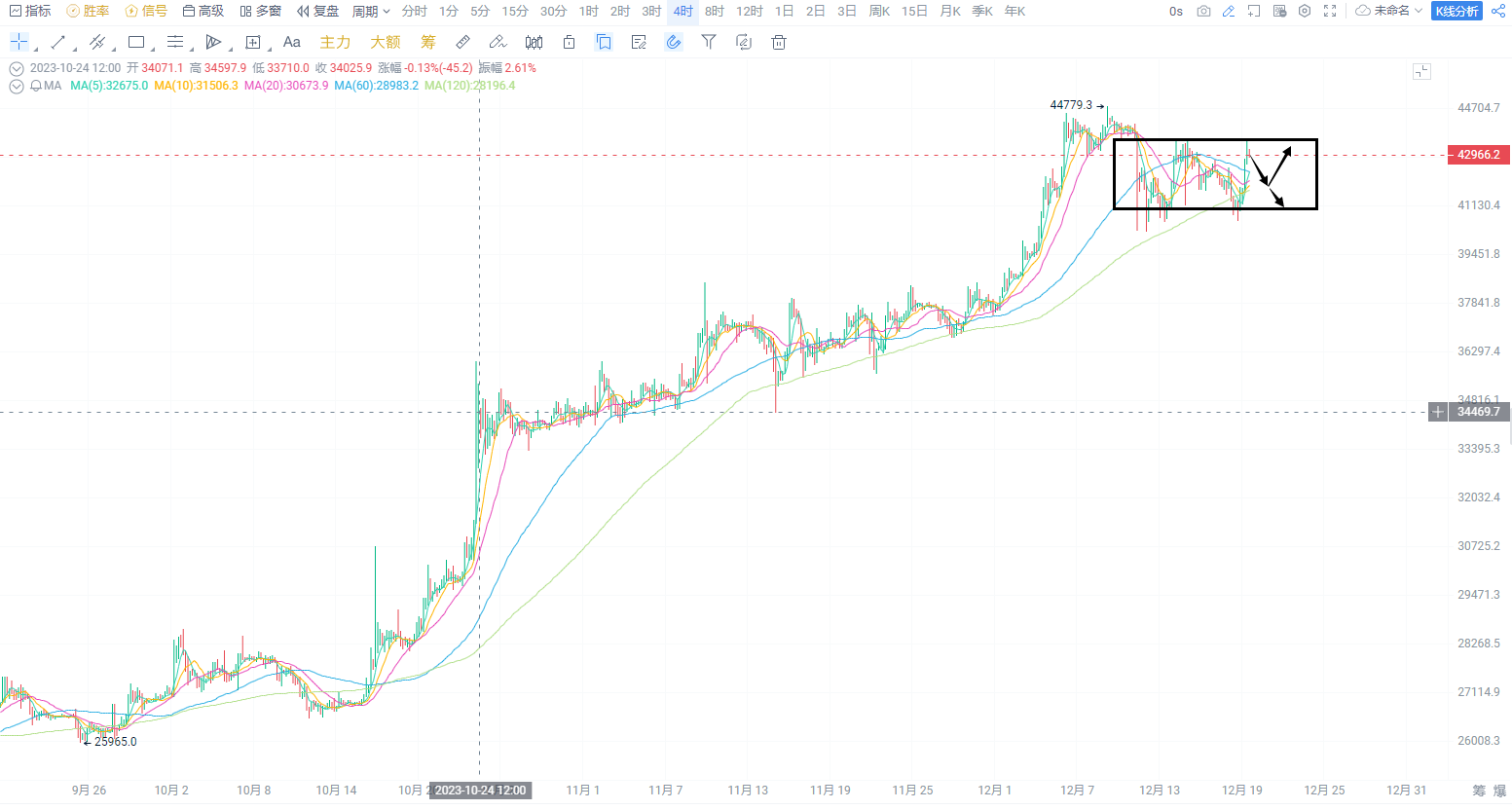Switch to the 年K yearly chart
Image resolution: width=1512 pixels, height=810 pixels.
[x=1014, y=11]
